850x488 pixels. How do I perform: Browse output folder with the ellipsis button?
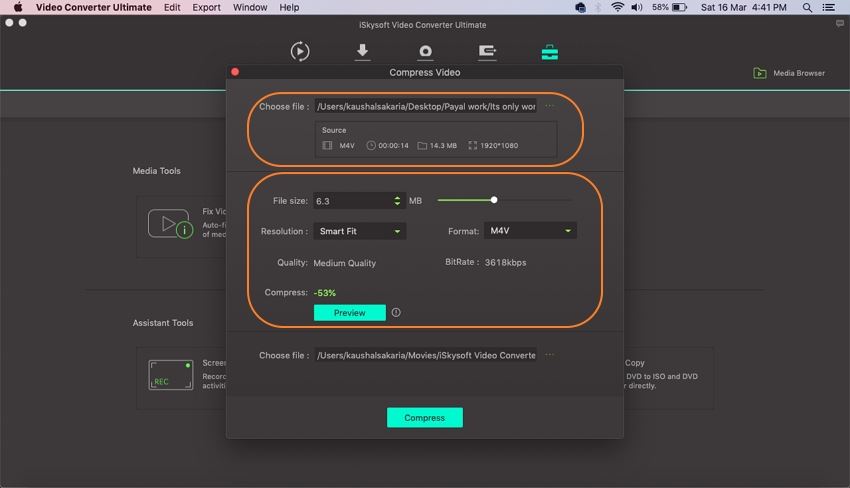[x=550, y=355]
